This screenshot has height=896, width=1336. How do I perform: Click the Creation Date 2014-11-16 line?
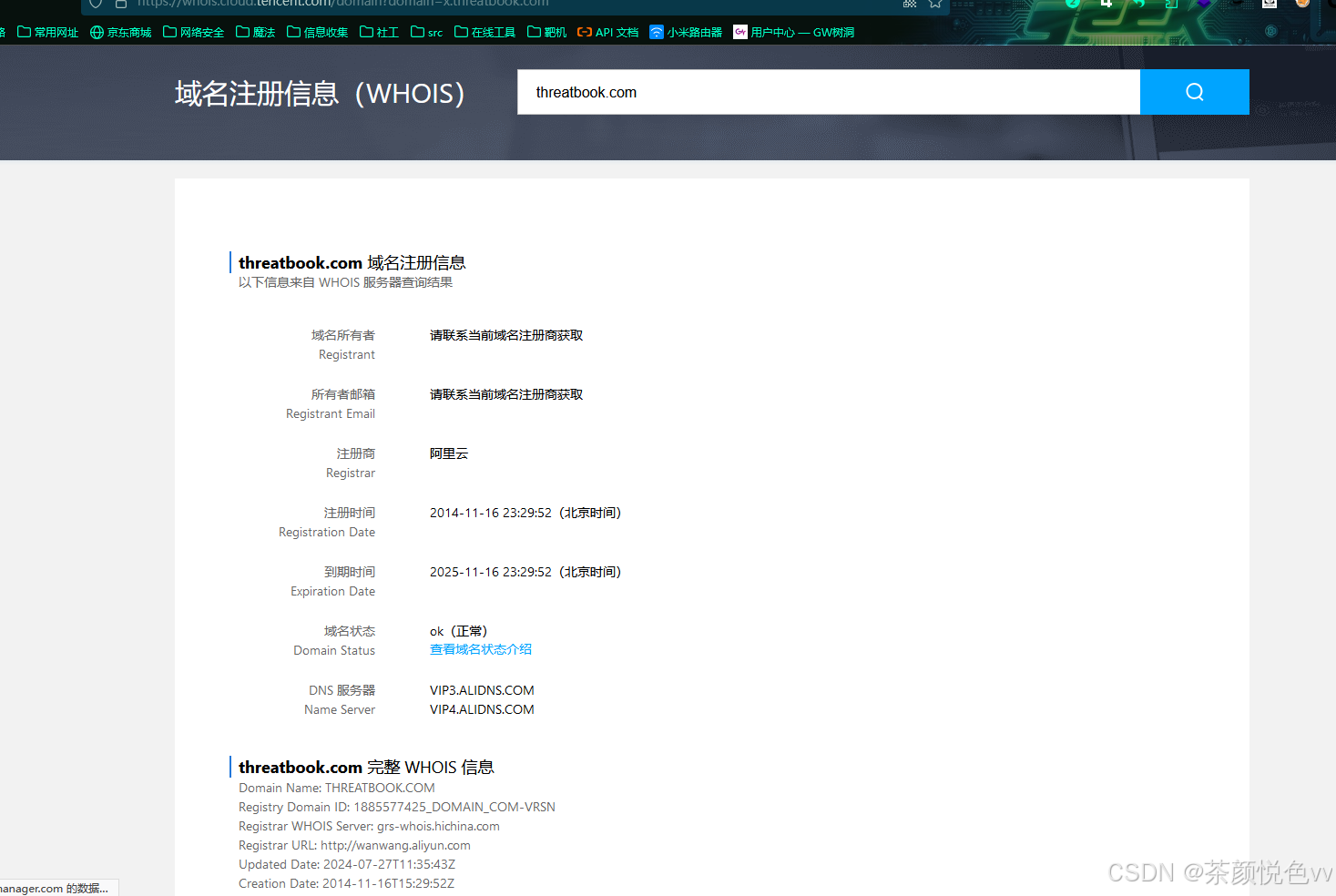(x=346, y=883)
